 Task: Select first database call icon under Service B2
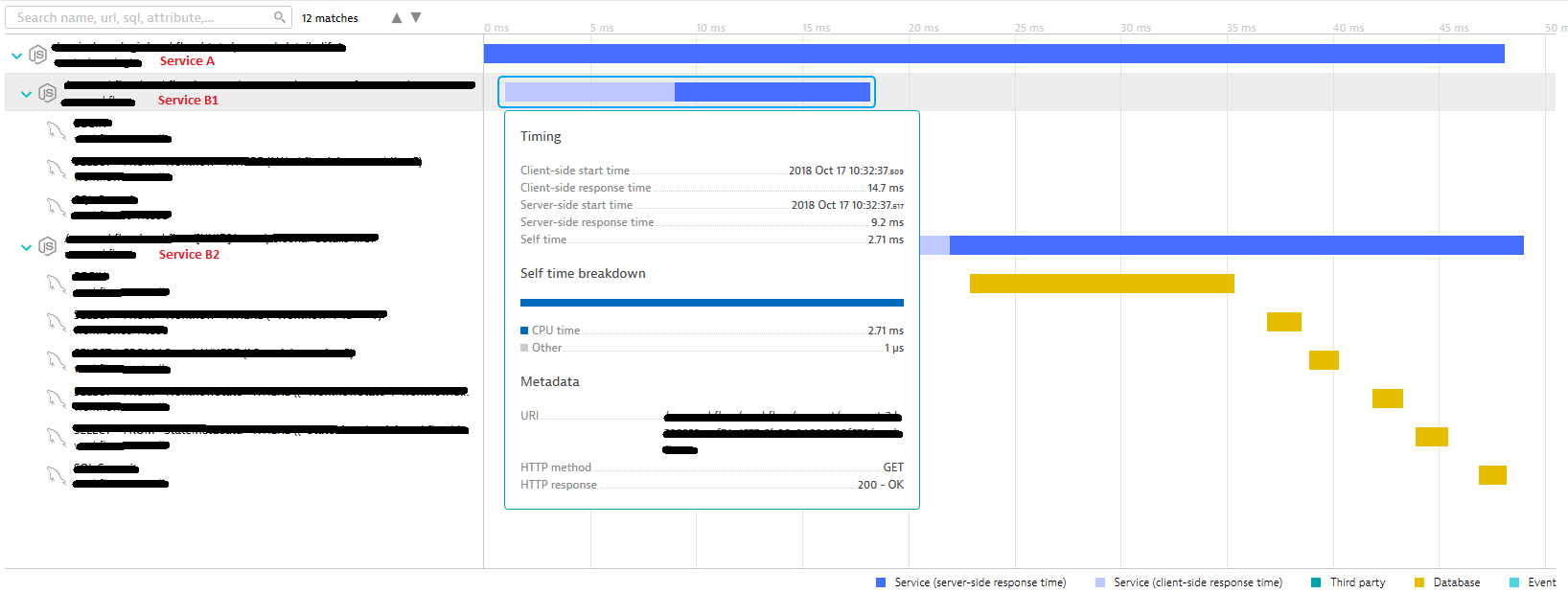[x=57, y=284]
